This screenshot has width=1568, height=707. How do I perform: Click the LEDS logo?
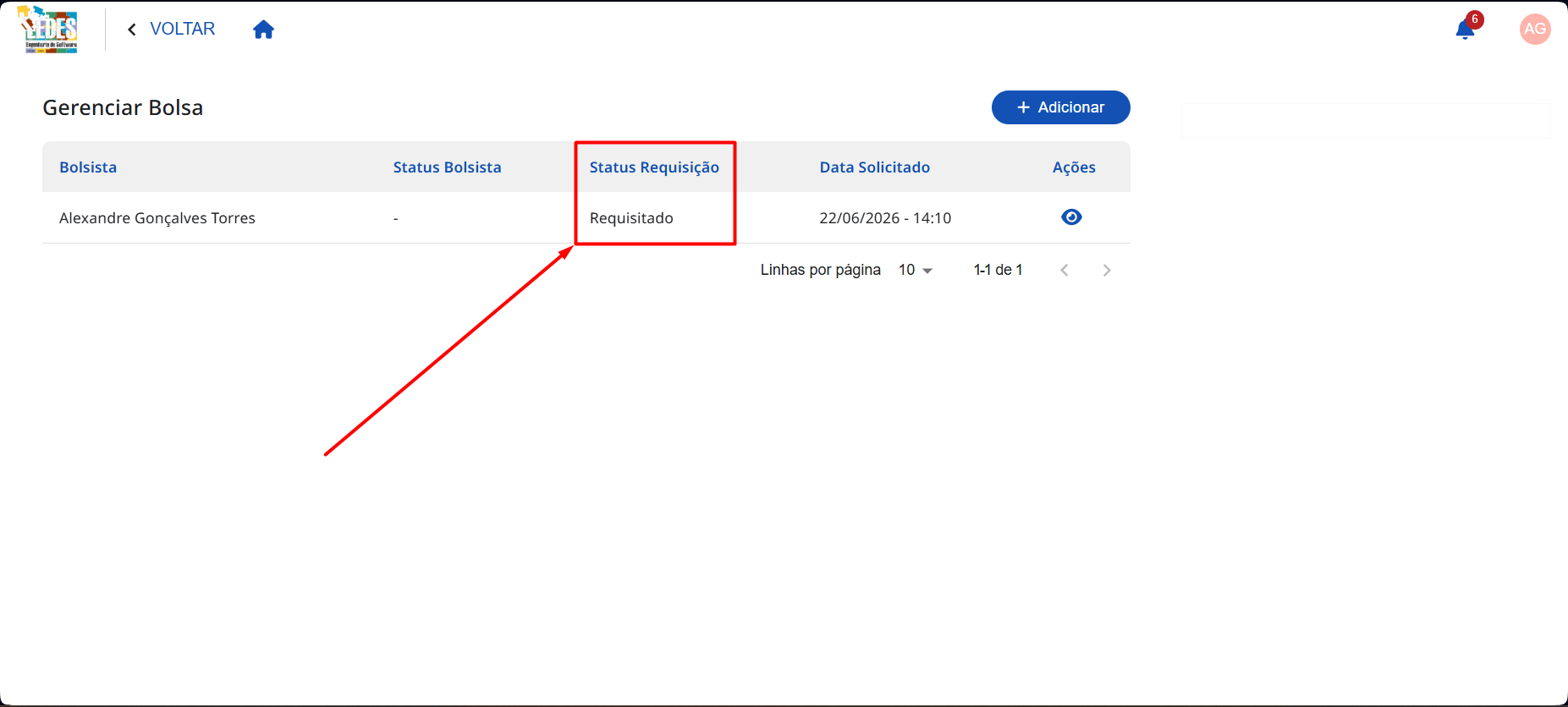(49, 30)
